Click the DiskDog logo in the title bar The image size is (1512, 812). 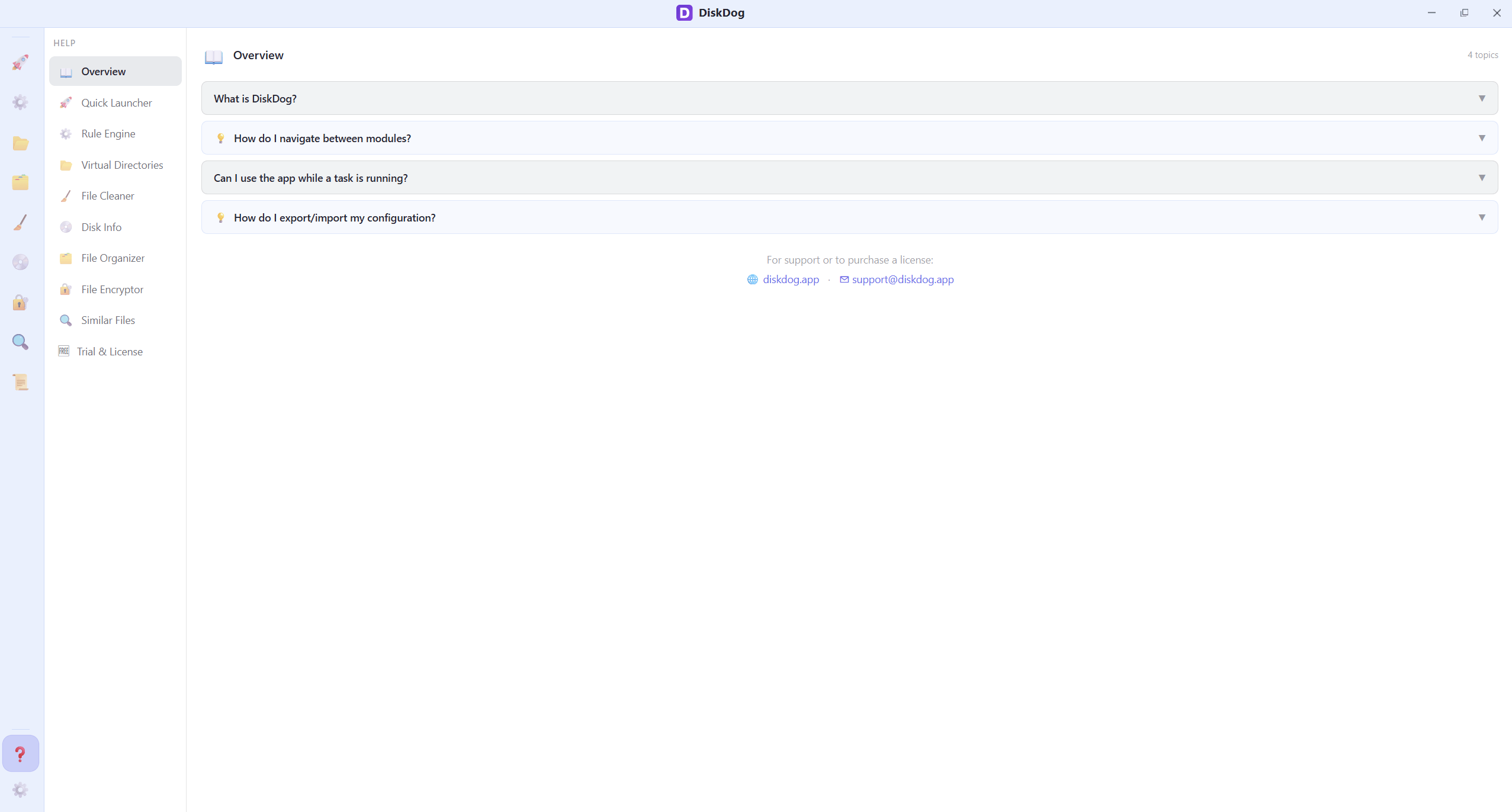(684, 12)
